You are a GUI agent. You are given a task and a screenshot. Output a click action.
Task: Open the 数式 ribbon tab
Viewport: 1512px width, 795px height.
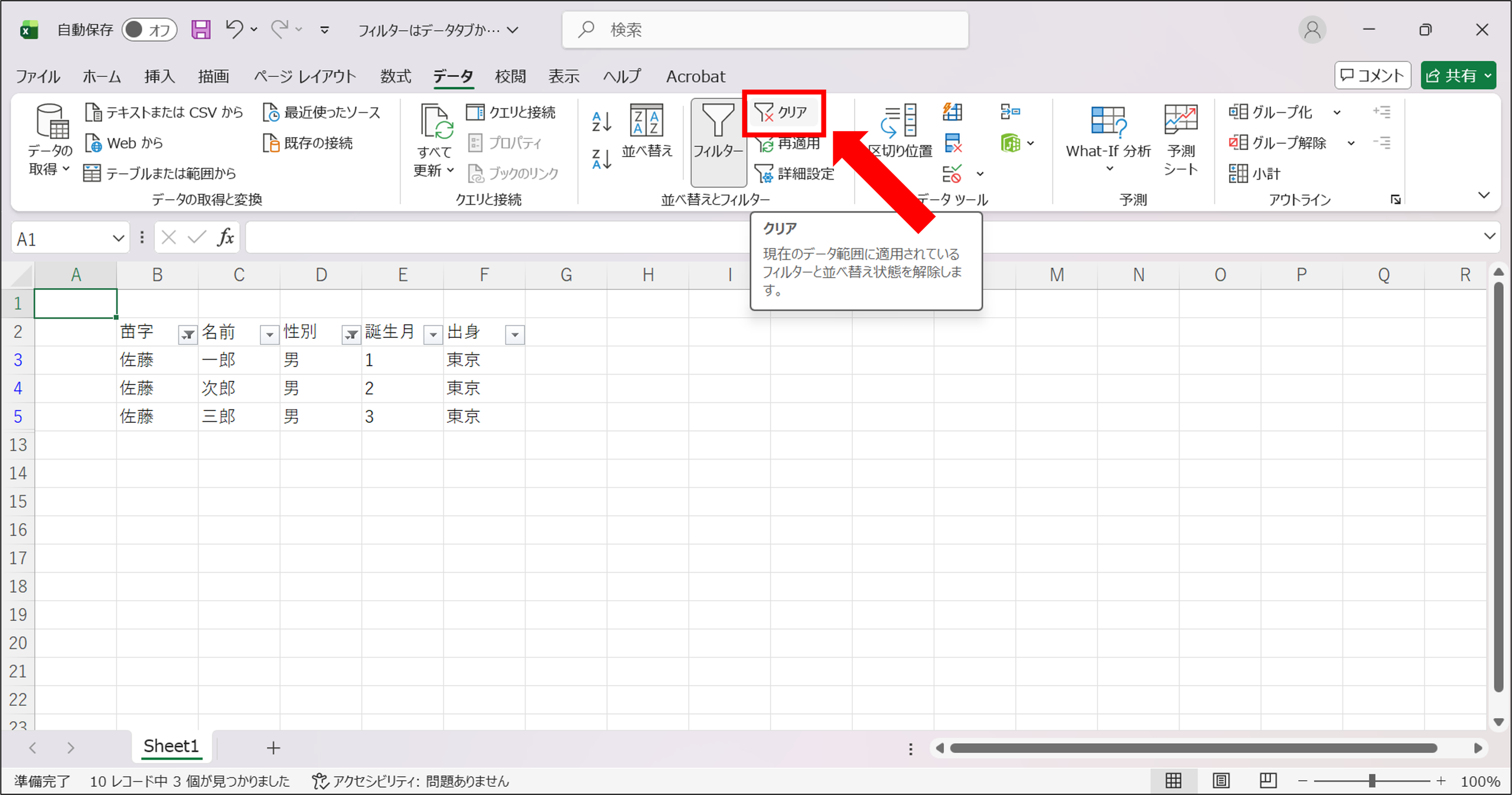pos(395,76)
